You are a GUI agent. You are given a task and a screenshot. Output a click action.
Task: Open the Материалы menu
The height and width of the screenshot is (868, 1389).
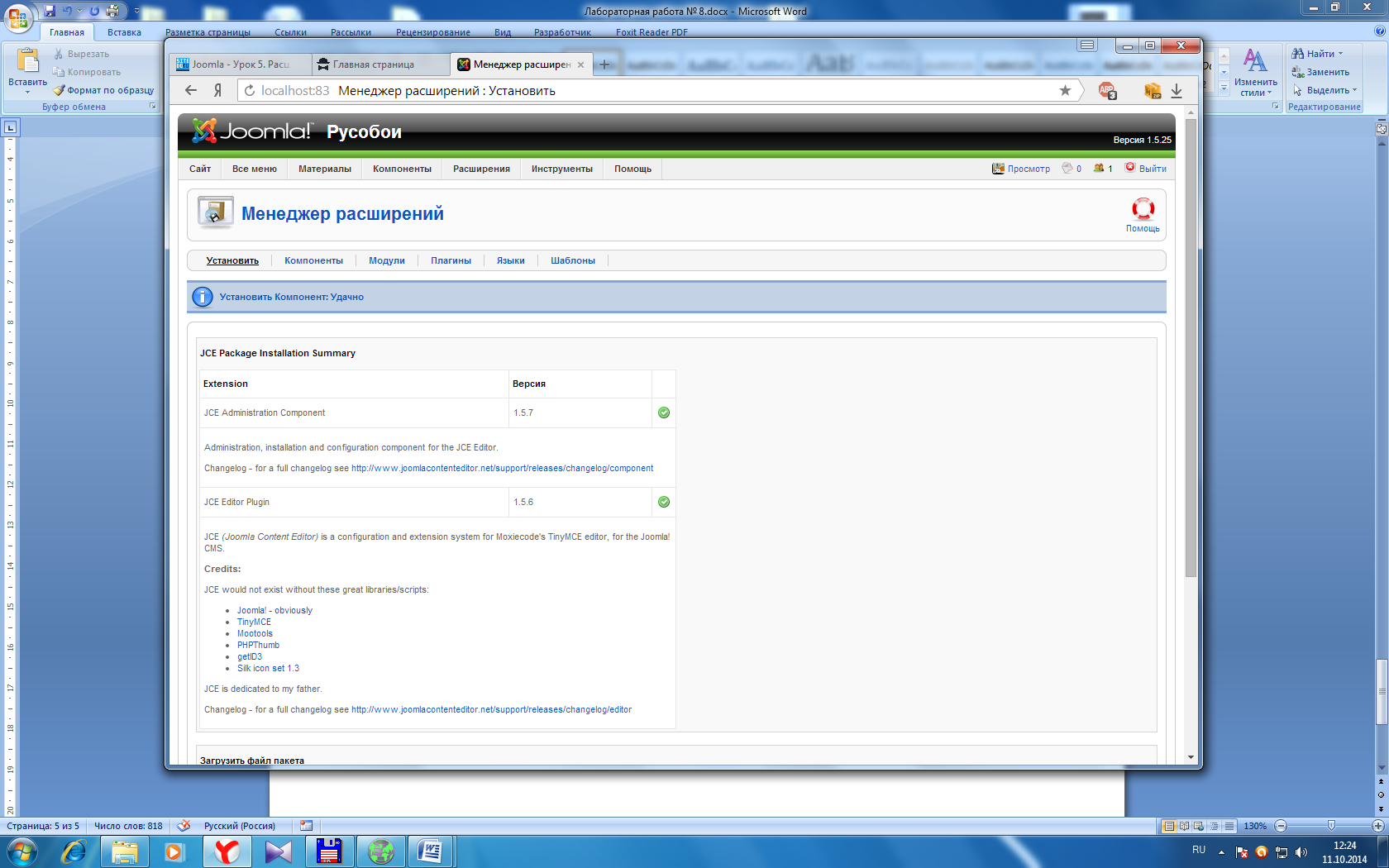tap(325, 169)
